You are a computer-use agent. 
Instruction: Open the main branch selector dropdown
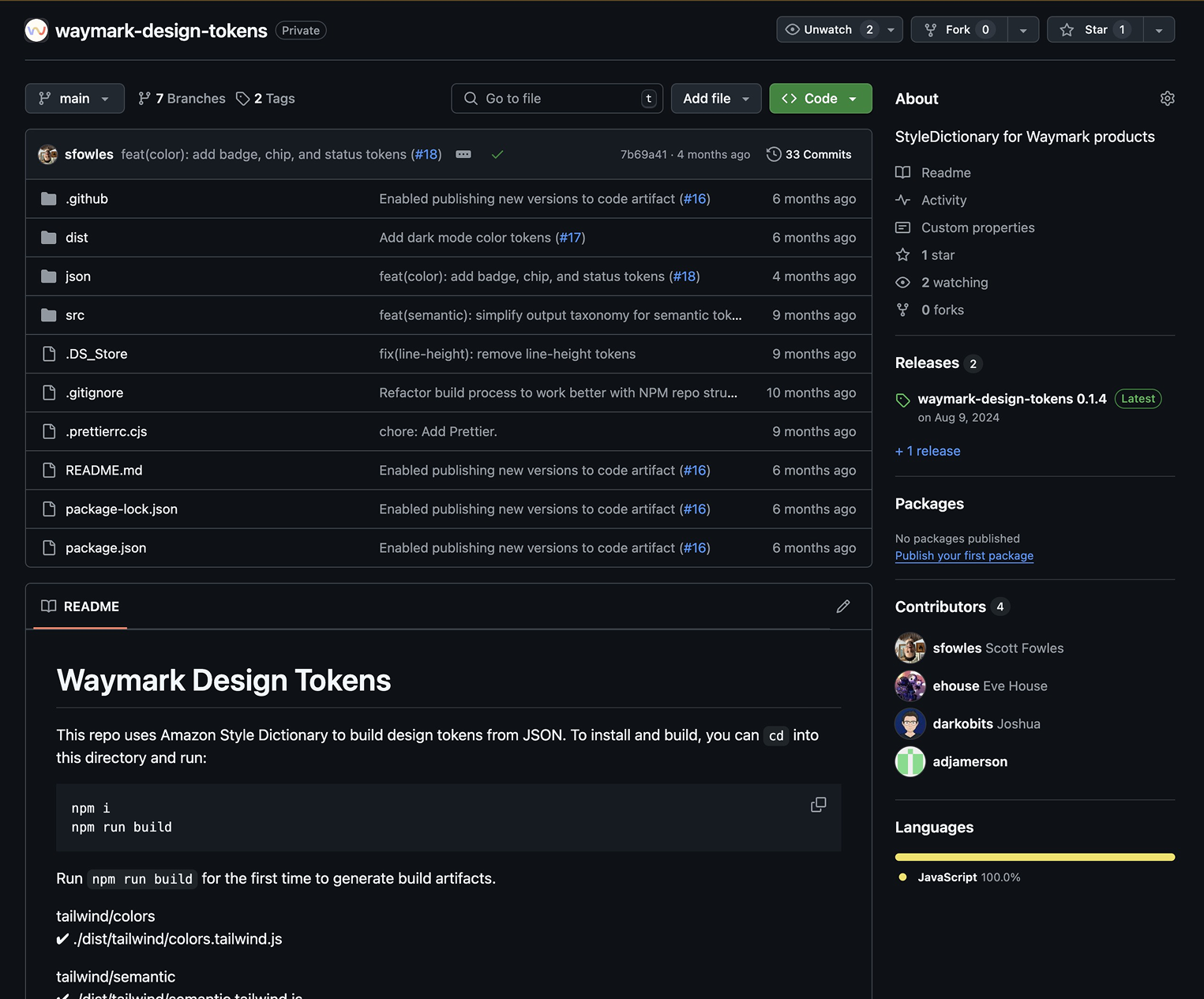[x=74, y=98]
